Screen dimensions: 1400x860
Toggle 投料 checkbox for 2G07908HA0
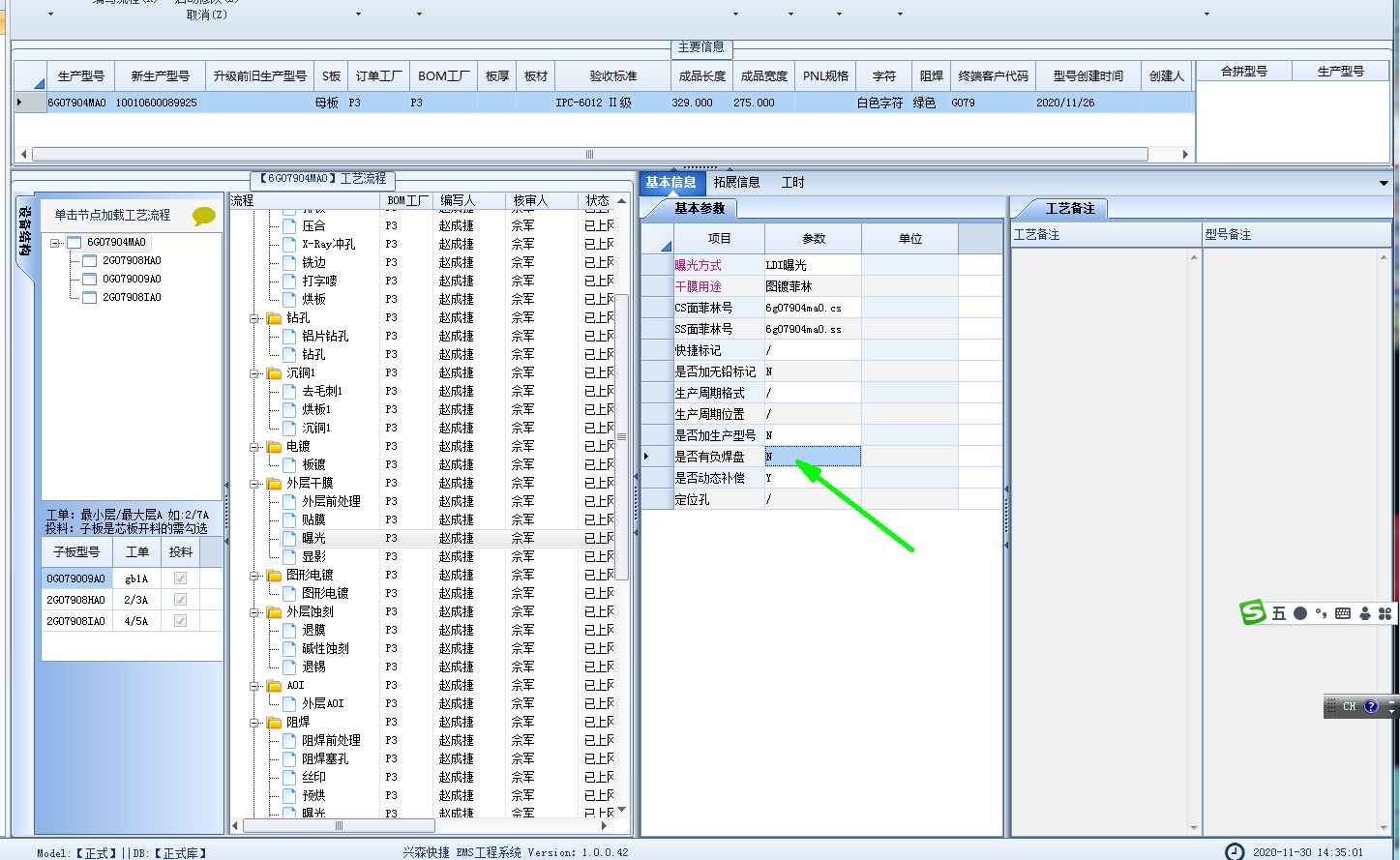tap(180, 600)
